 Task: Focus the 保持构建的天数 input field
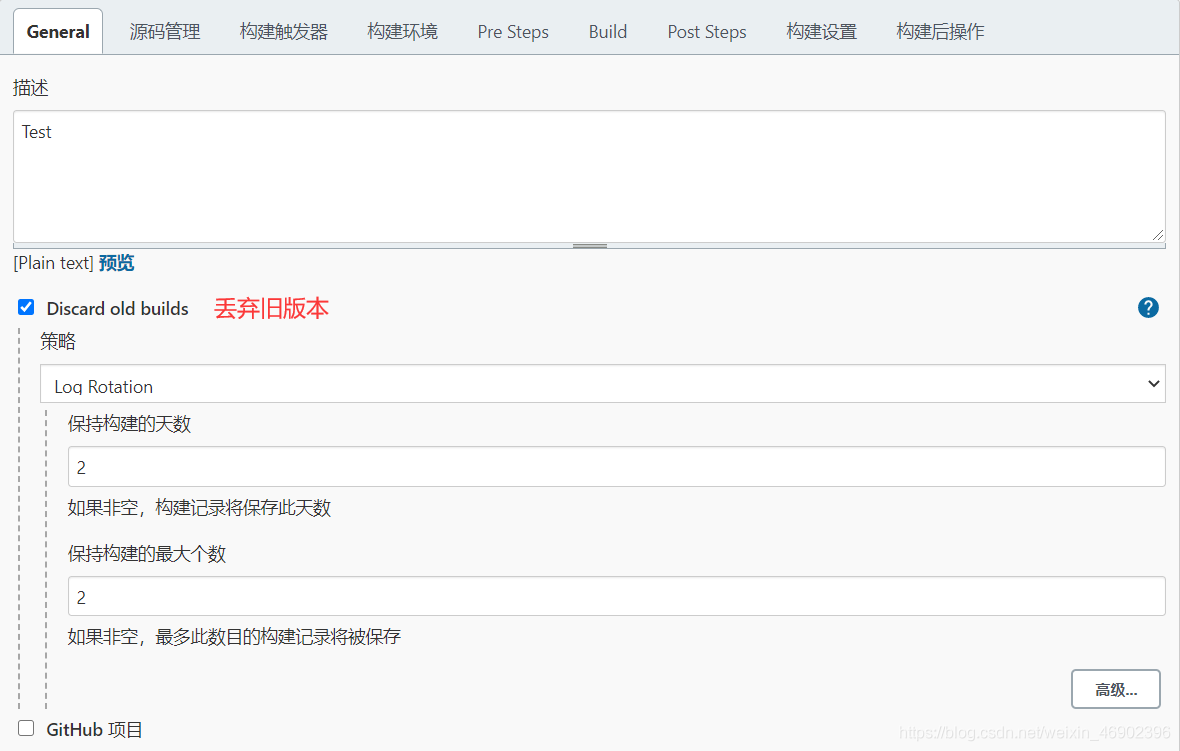pyautogui.click(x=616, y=467)
